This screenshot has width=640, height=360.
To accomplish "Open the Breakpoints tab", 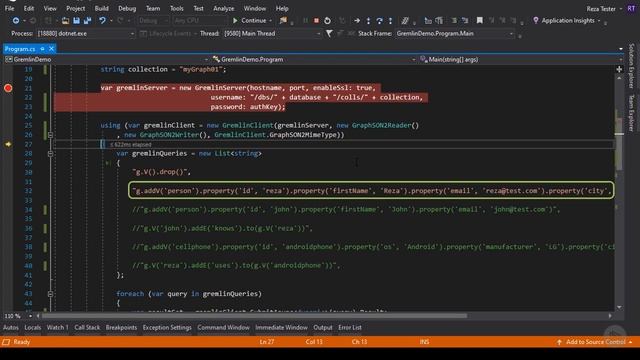I will pos(121,327).
